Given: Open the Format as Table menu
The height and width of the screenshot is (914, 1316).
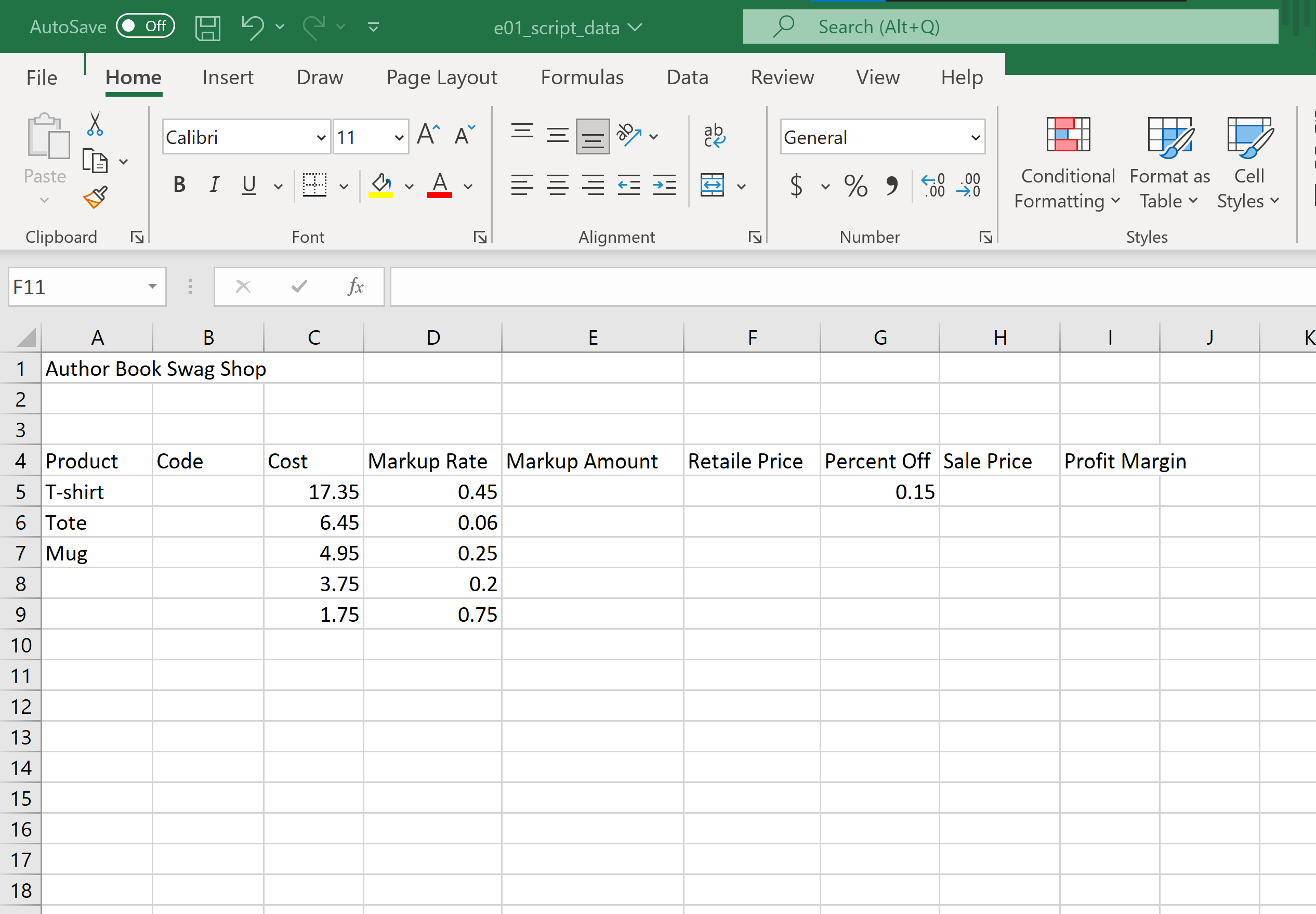Looking at the screenshot, I should (x=1169, y=163).
